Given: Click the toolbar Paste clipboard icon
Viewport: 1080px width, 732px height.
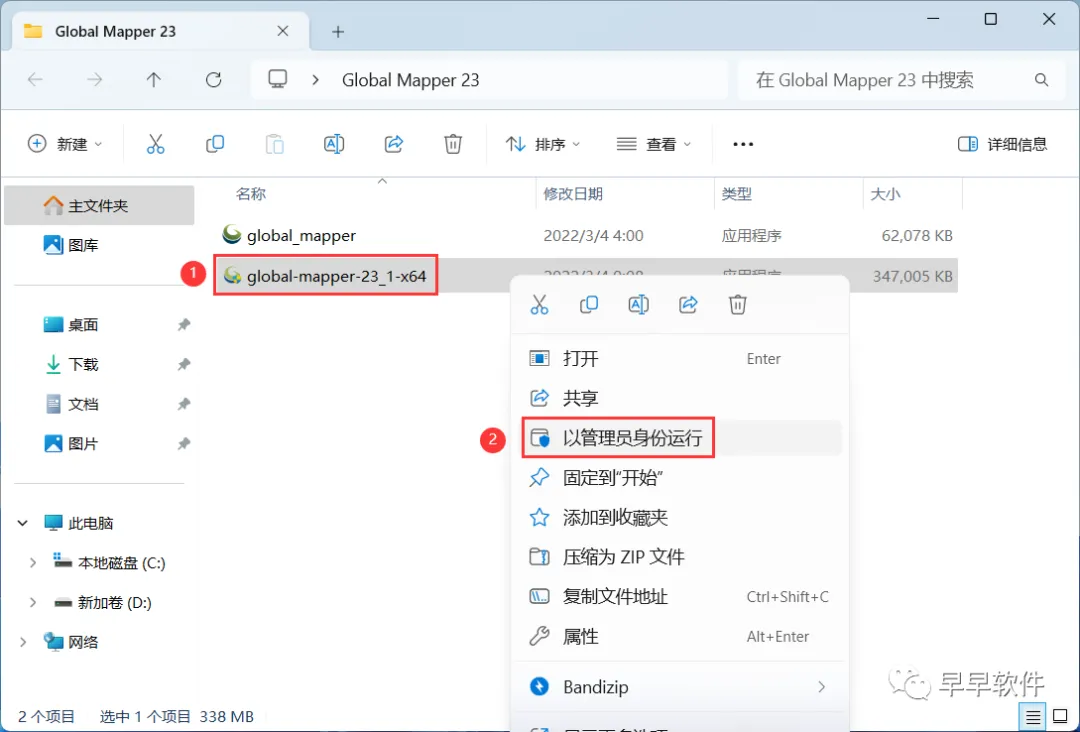Looking at the screenshot, I should 275,144.
